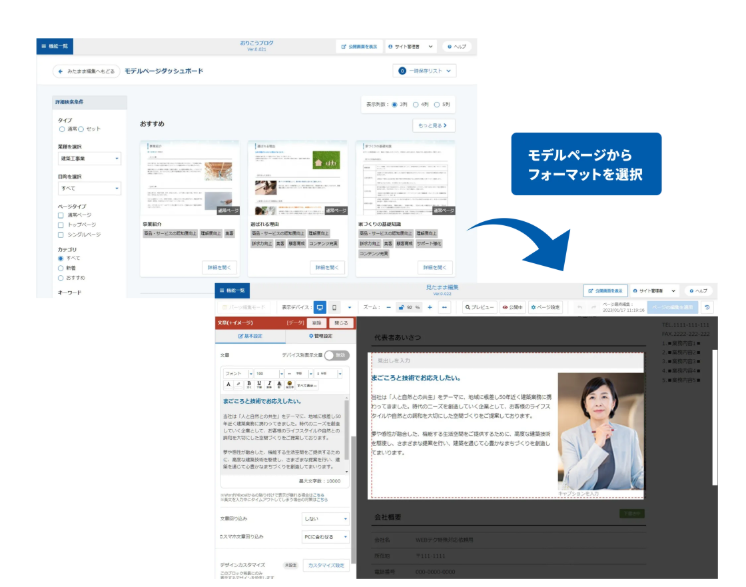Open the Help icon in top dashboard header
This screenshot has width=746, height=587.
pyautogui.click(x=455, y=46)
